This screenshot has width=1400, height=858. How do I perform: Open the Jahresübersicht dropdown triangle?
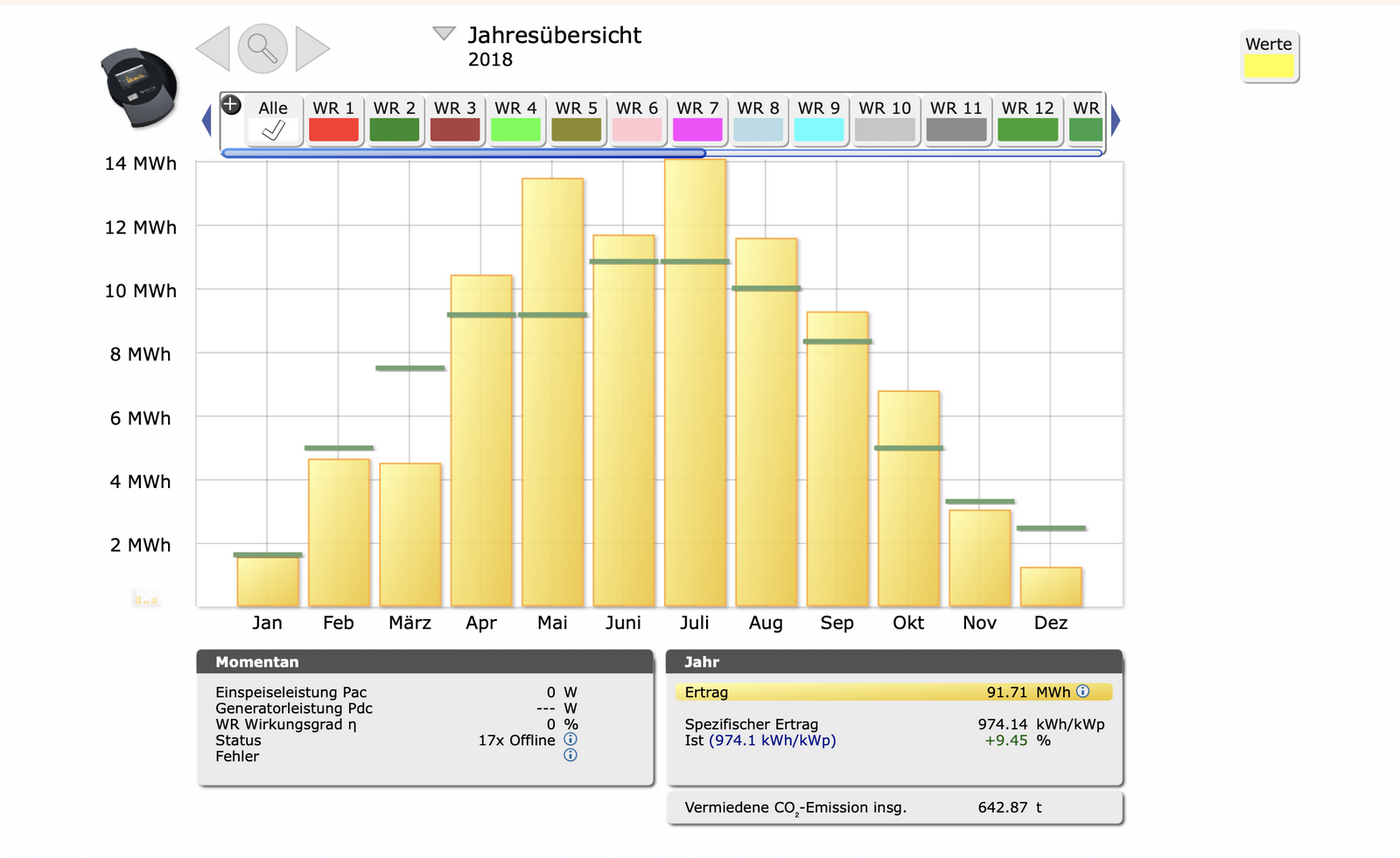[x=444, y=33]
